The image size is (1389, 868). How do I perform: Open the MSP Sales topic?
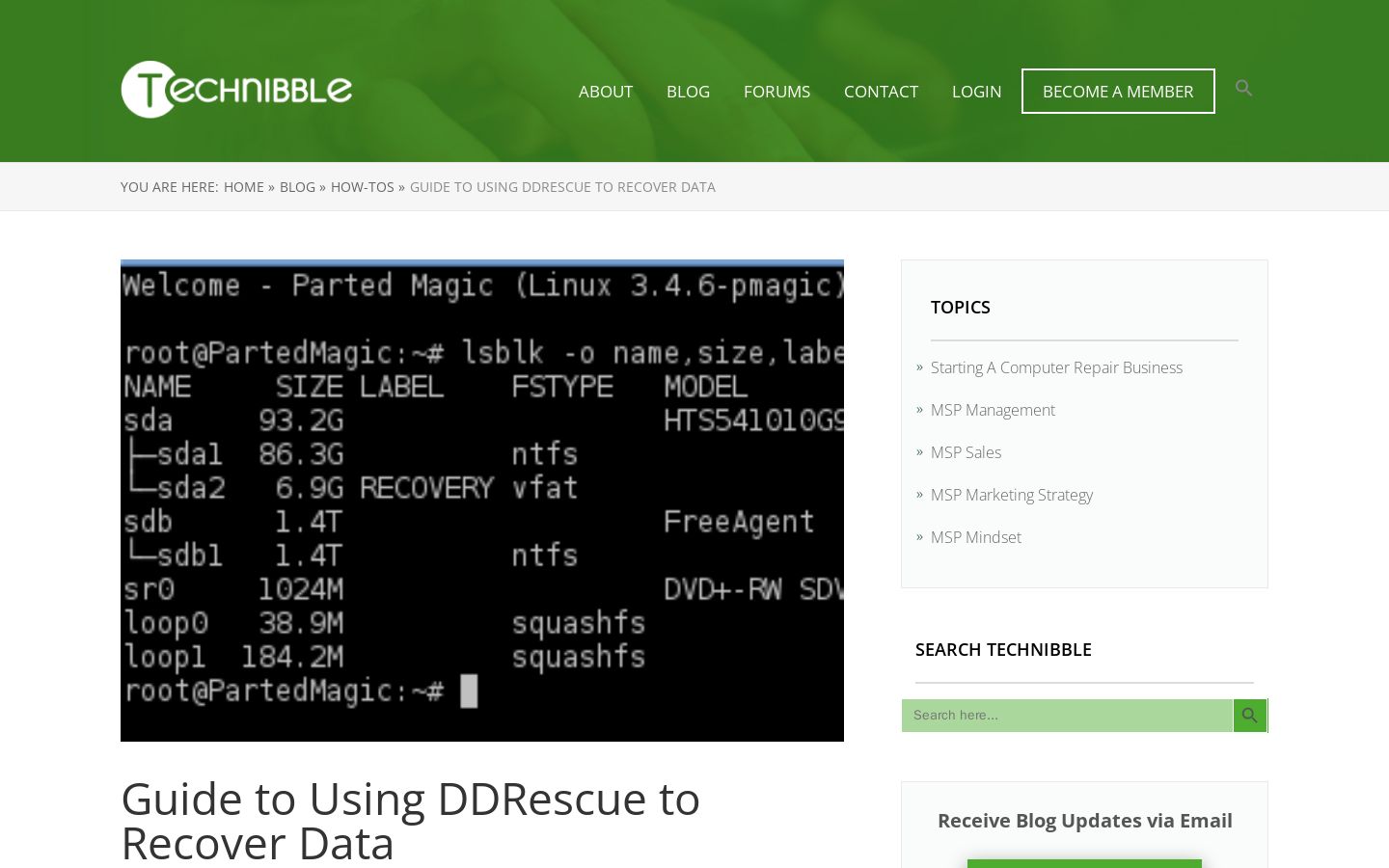(966, 452)
